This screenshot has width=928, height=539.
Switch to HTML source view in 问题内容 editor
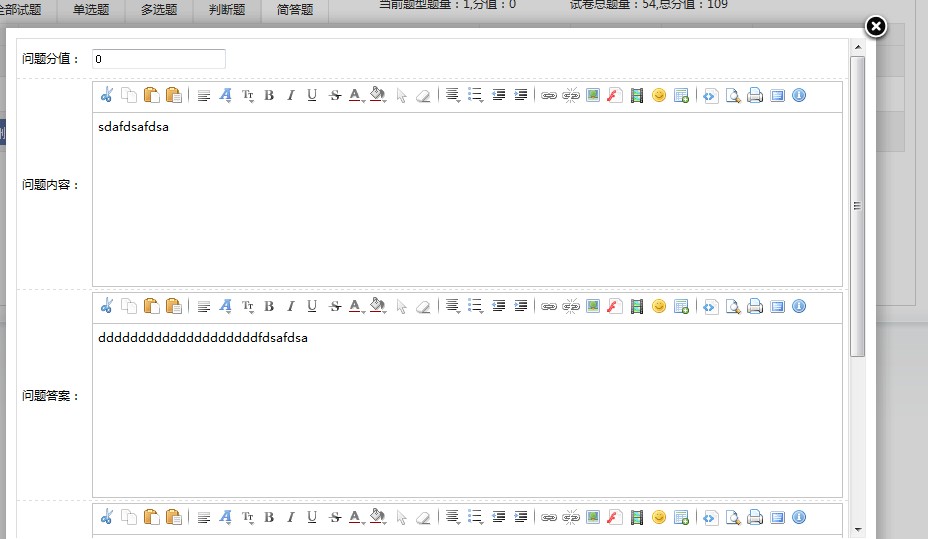click(x=710, y=95)
